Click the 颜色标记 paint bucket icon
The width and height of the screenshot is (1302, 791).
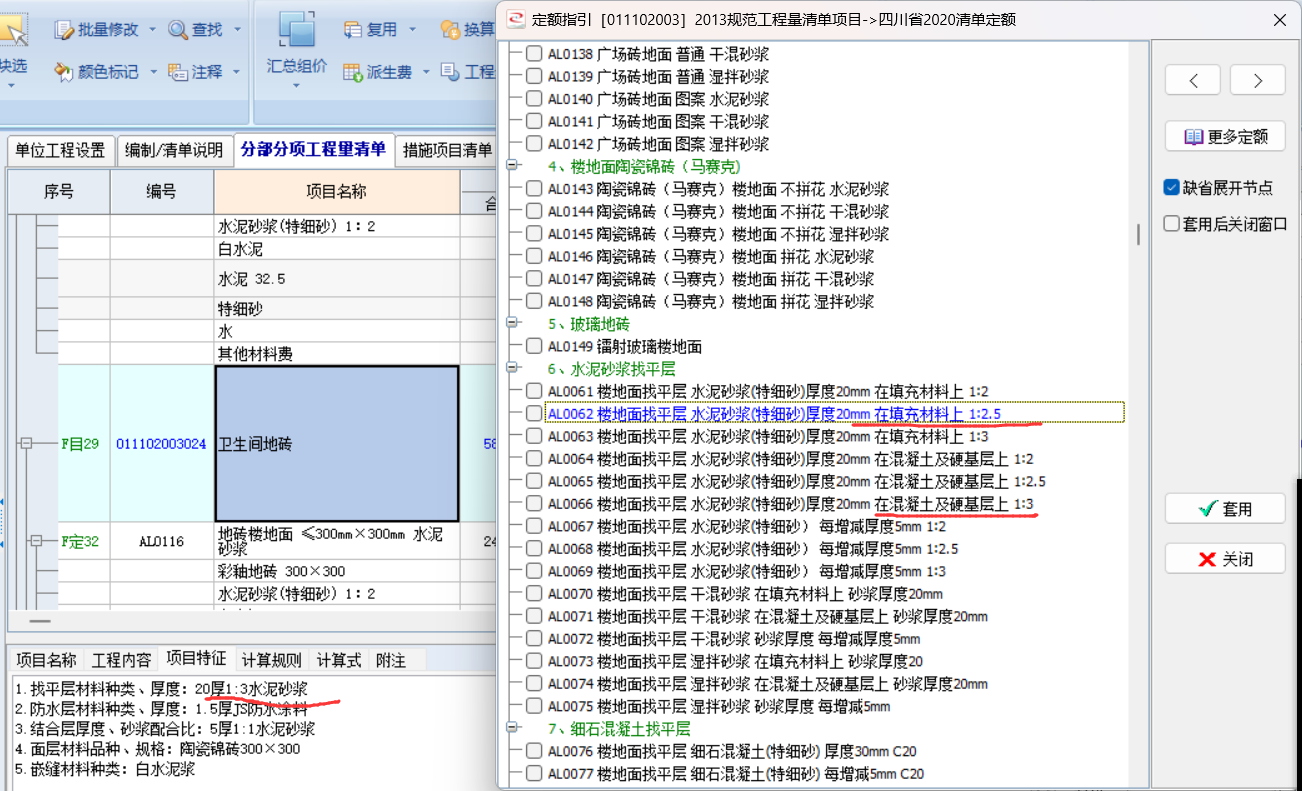[x=65, y=72]
